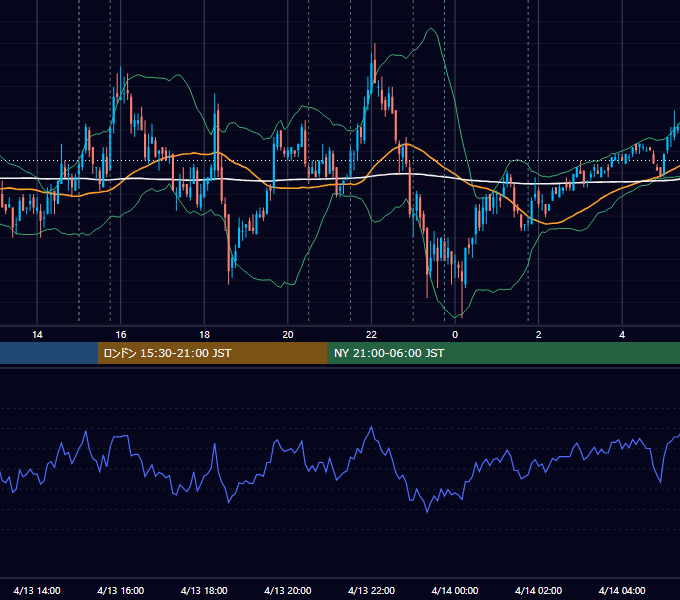Image resolution: width=680 pixels, height=600 pixels.
Task: Click the 20 hour label on chart axis
Action: 288,335
